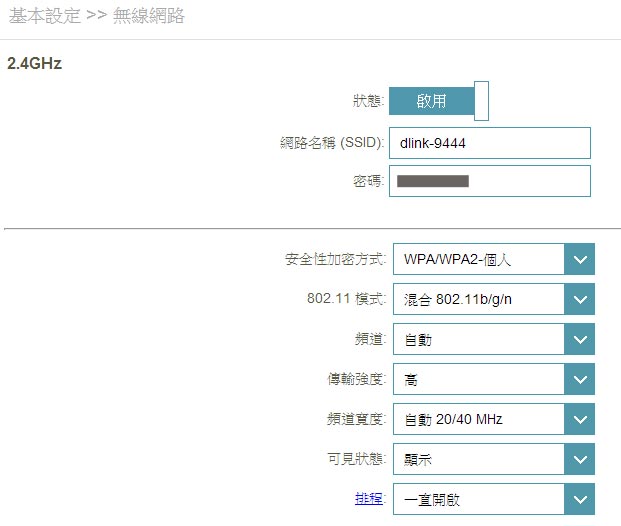Expand the 頻道 dropdown arrow
This screenshot has width=621, height=526.
coord(580,340)
